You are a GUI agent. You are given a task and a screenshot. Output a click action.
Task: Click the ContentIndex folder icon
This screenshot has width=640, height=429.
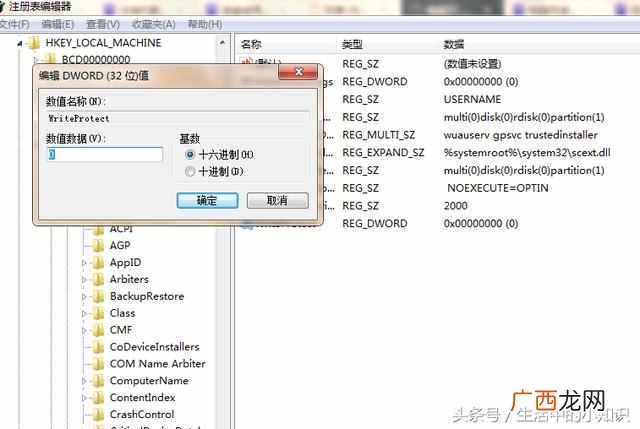click(x=98, y=398)
